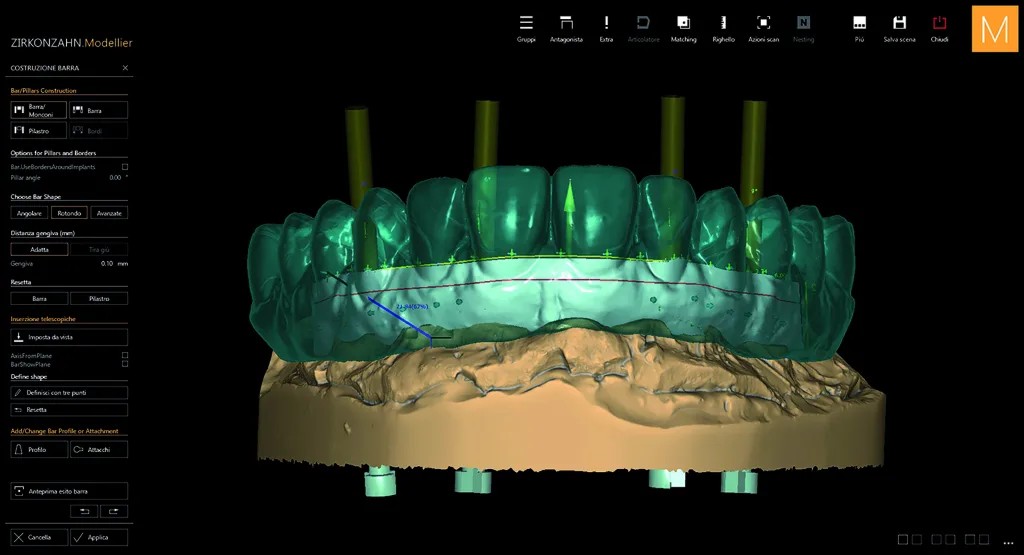Click the Definisci con tre punti button
1024x555 pixels.
point(69,392)
